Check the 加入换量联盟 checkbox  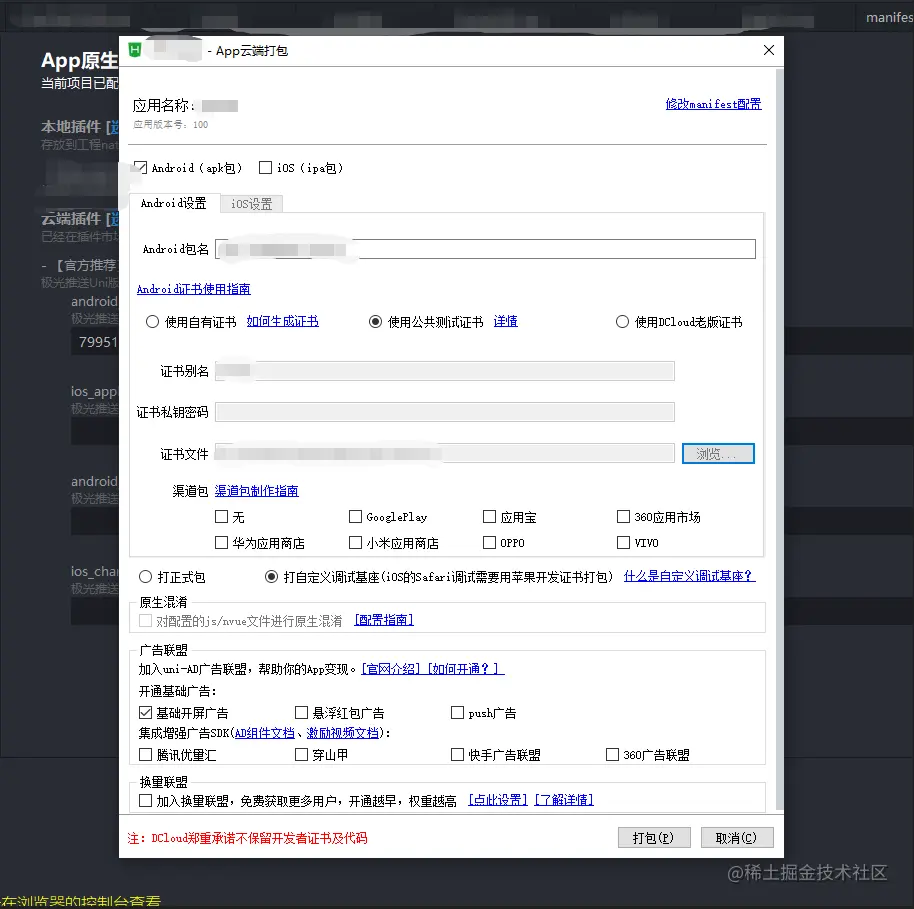[x=145, y=801]
